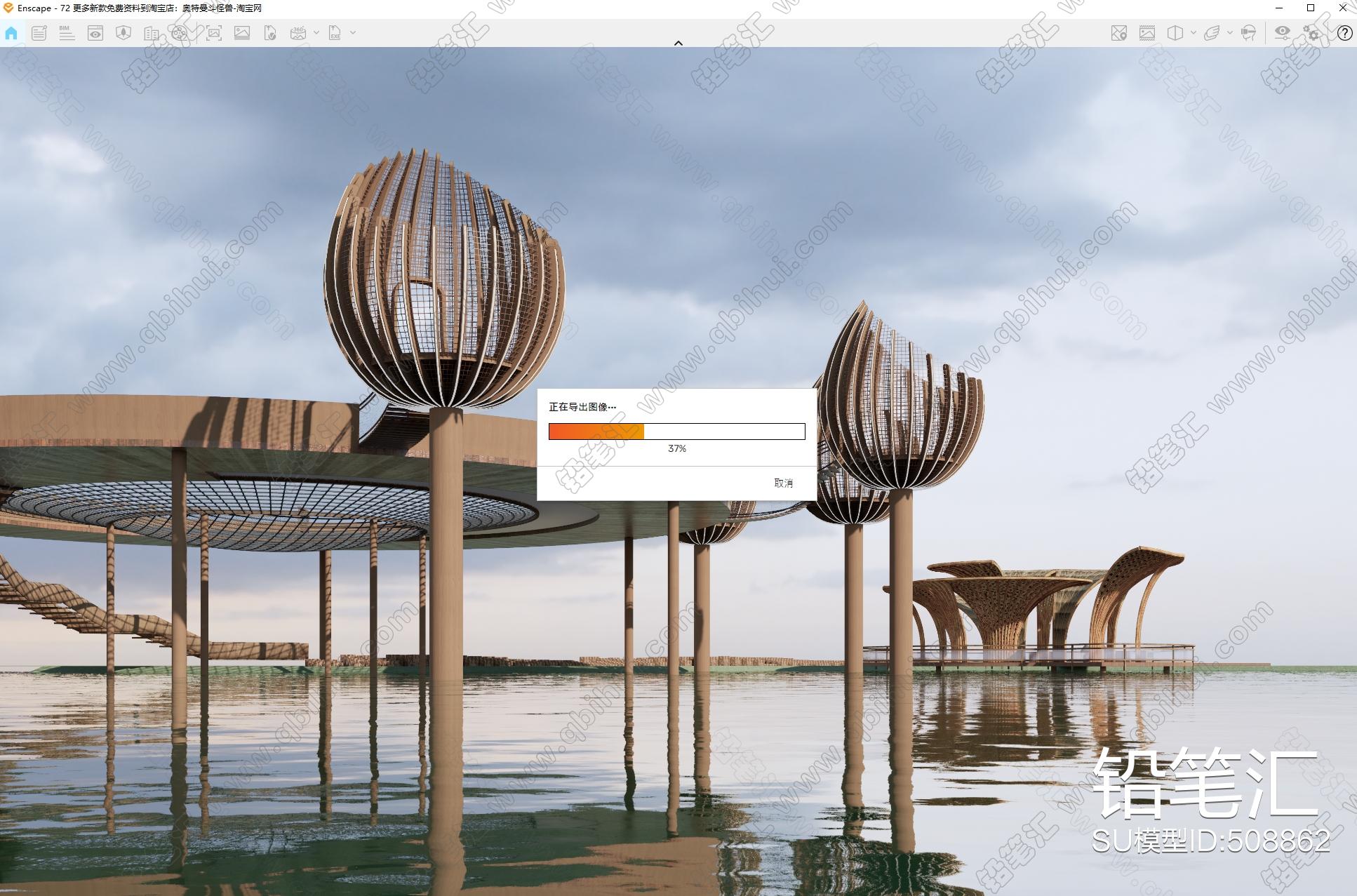The width and height of the screenshot is (1357, 896).
Task: Click the batch rendering image icon
Action: pos(242,32)
